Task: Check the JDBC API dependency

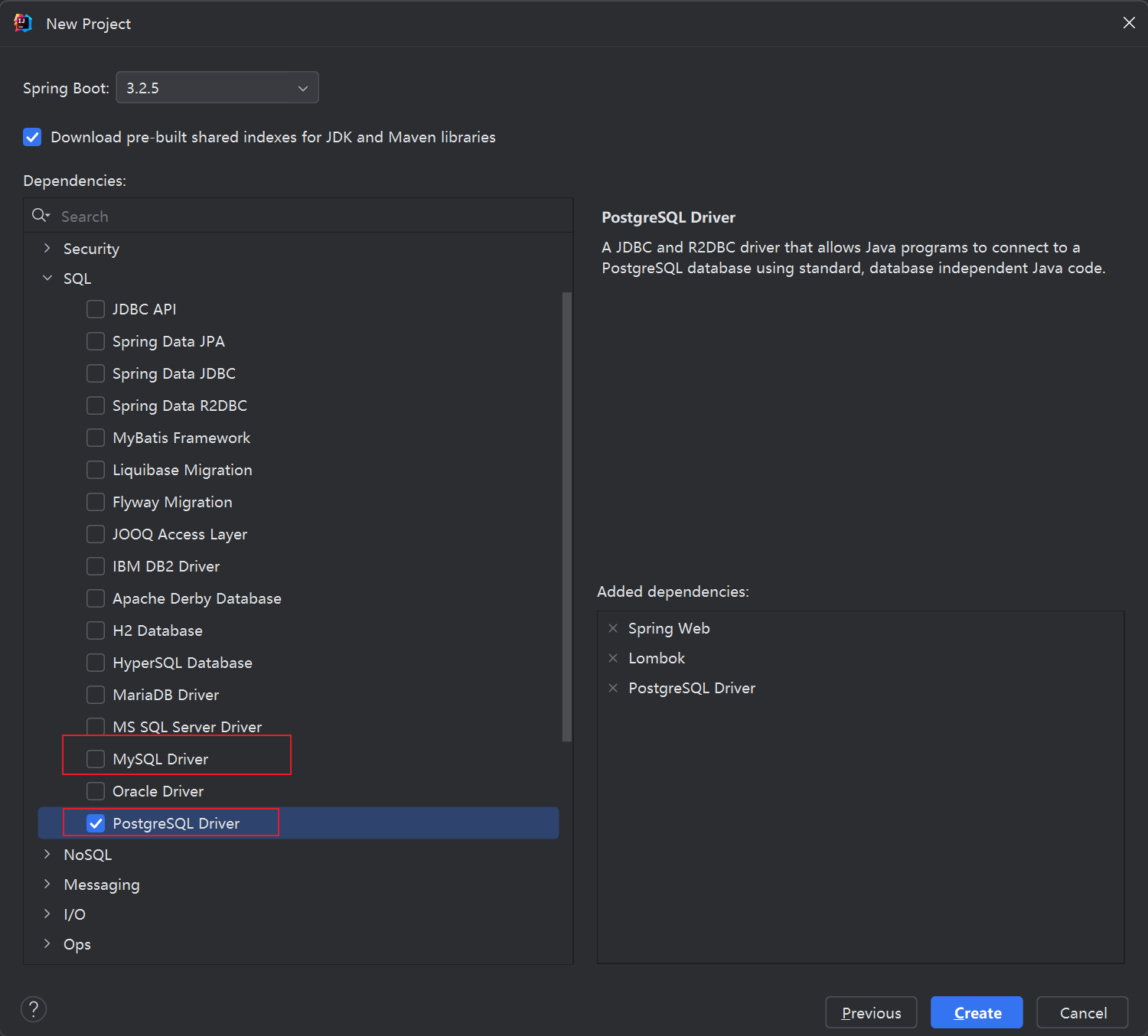Action: [96, 309]
